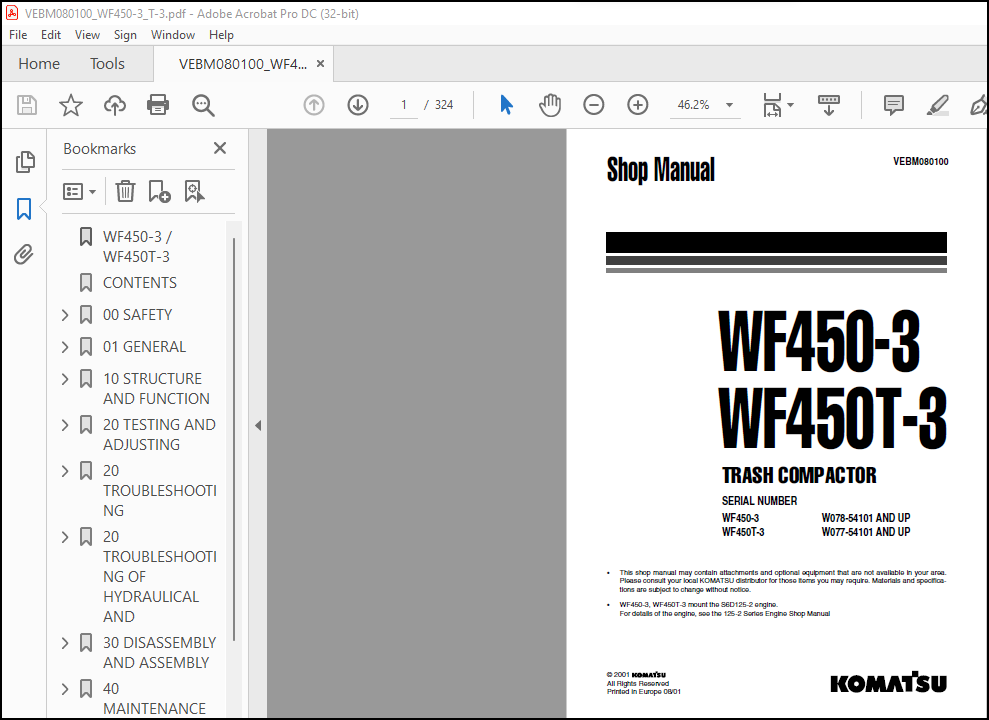Zoom in with the plus icon
The width and height of the screenshot is (989, 720).
point(638,105)
